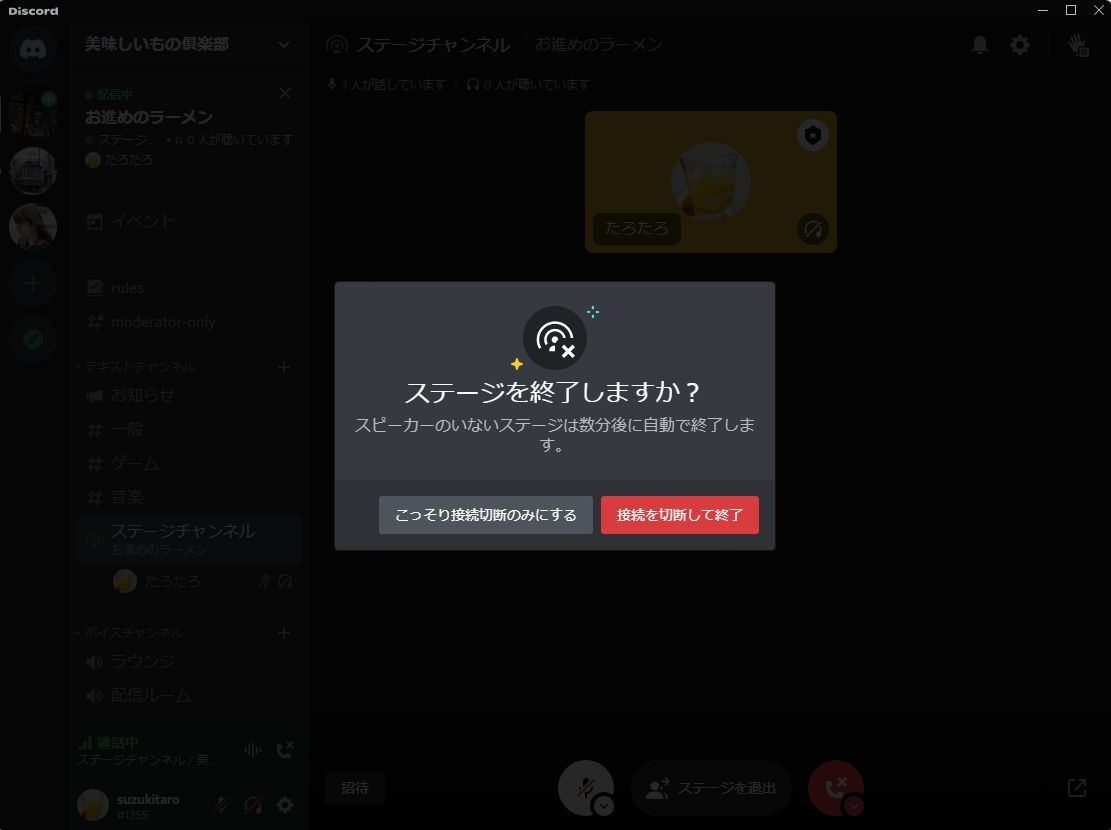Image resolution: width=1111 pixels, height=830 pixels.
Task: Add a server with the plus icon
Action: point(33,284)
